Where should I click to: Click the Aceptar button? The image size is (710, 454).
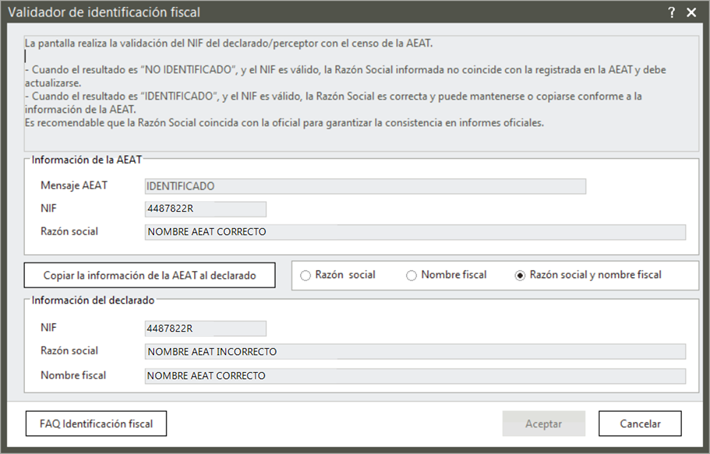tap(543, 423)
